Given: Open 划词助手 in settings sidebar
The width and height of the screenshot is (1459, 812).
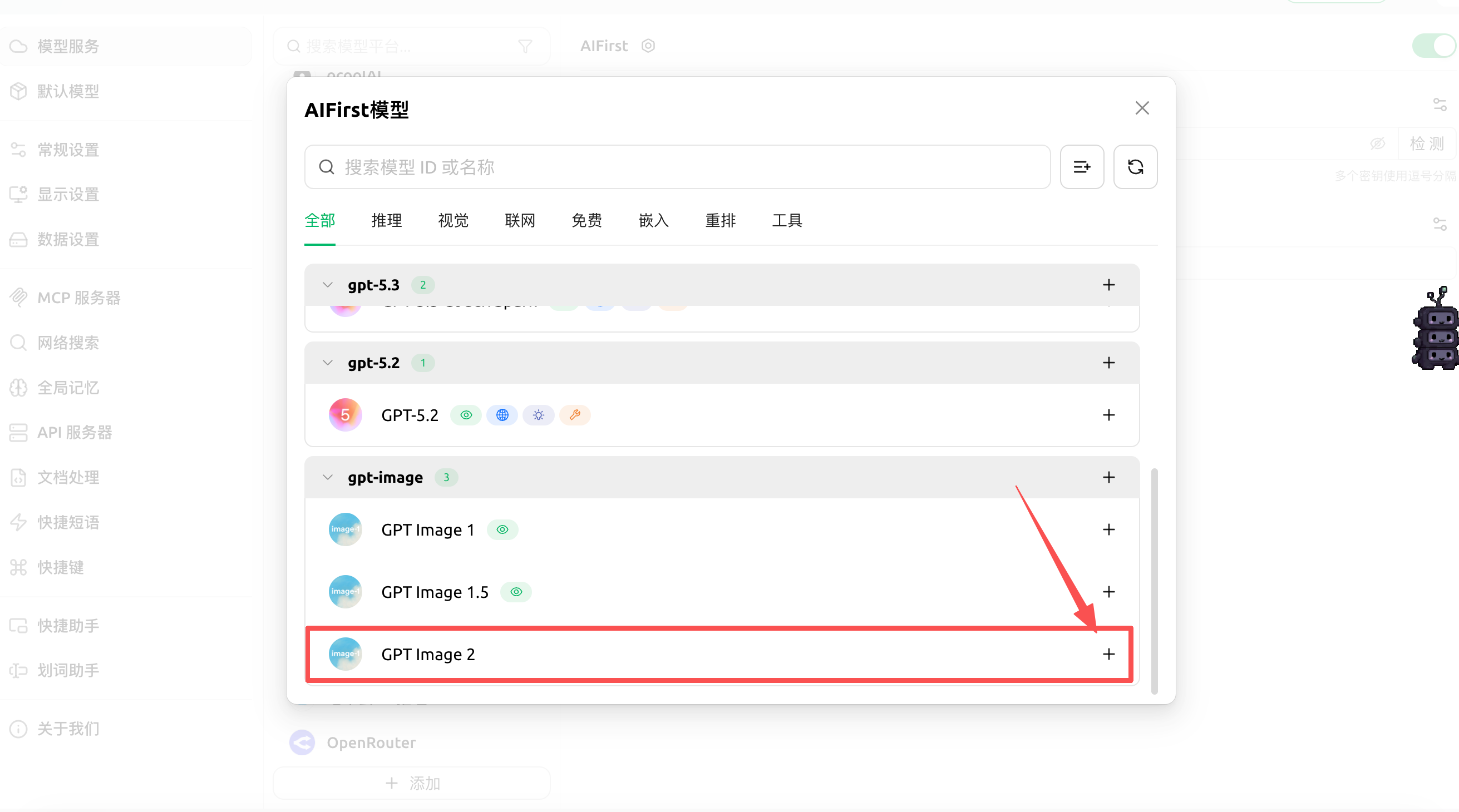Looking at the screenshot, I should [126, 670].
